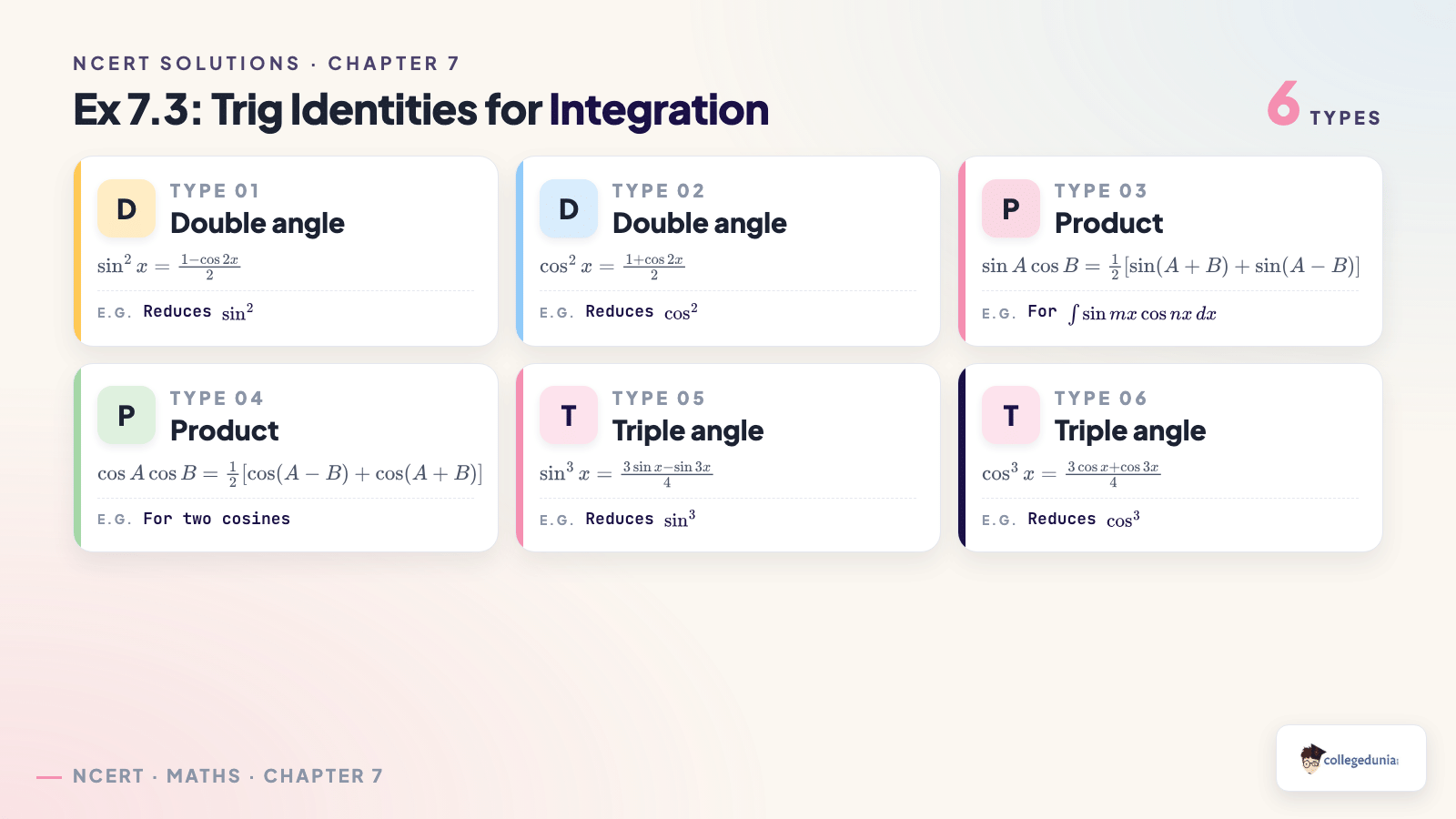Viewport: 1456px width, 819px height.
Task: Click the Type 05 Triple angle heading
Action: coord(688,430)
